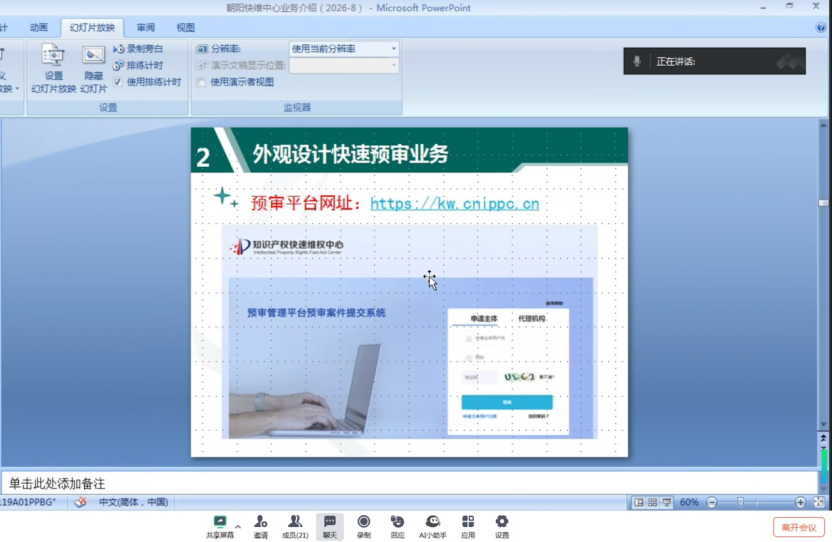The height and width of the screenshot is (542, 832).
Task: Open AI Assistant (AI小助手)
Action: 433,527
